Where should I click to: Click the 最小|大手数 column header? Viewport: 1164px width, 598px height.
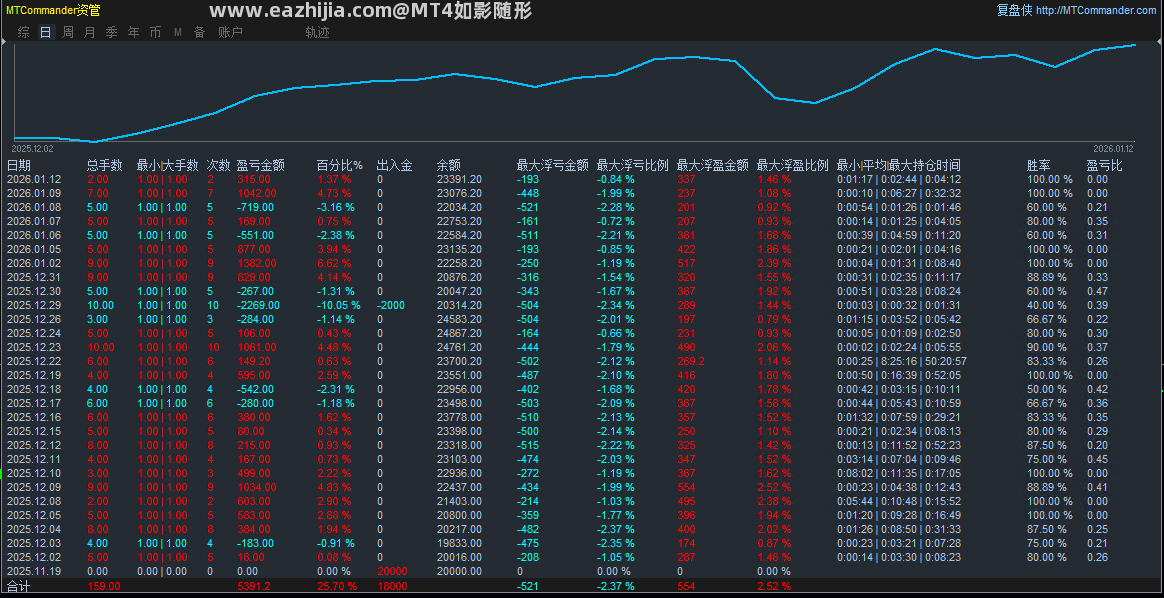click(167, 165)
